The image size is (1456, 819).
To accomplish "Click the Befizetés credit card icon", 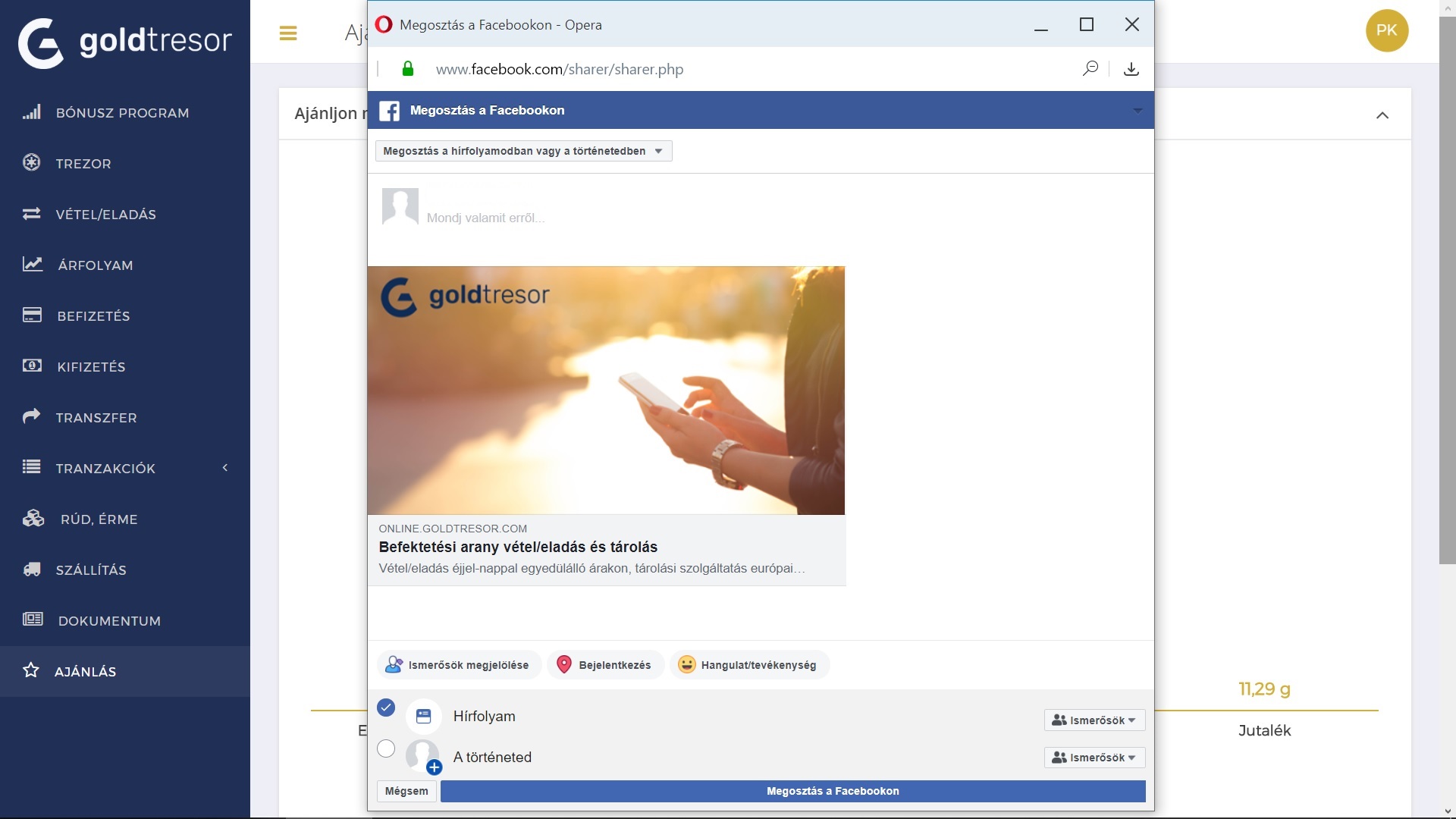I will pos(32,315).
